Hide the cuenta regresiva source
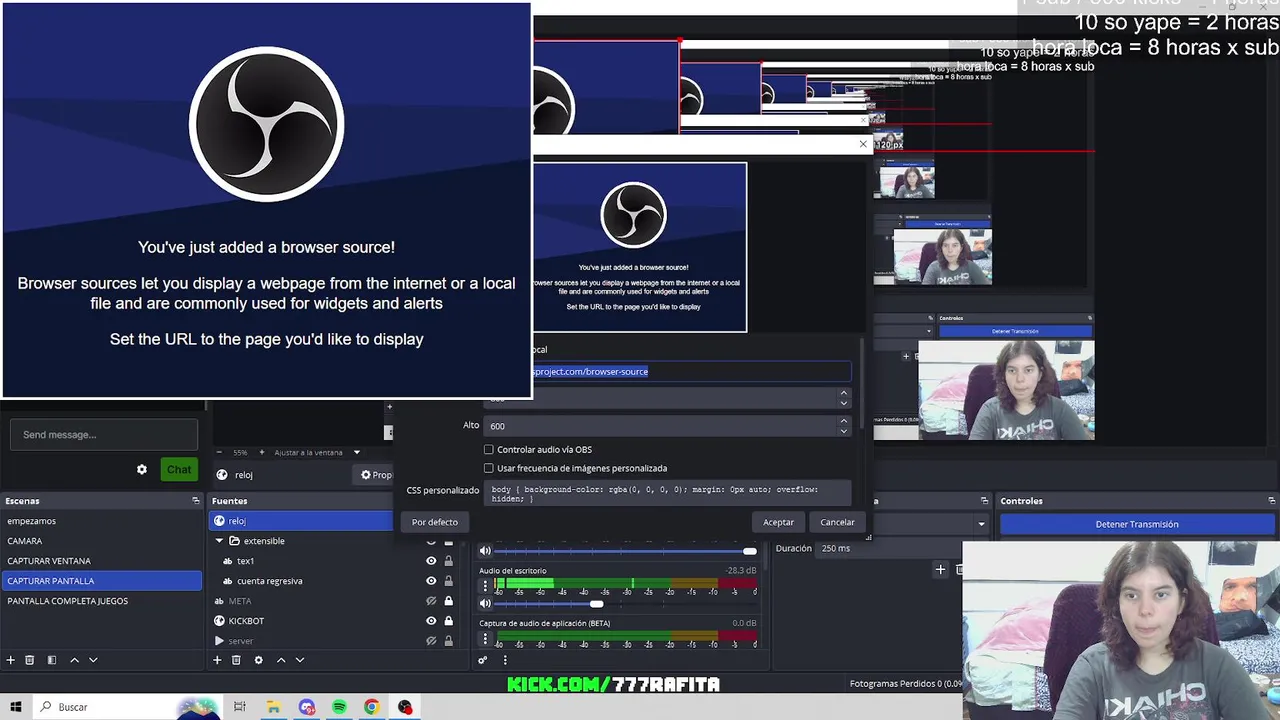This screenshot has height=720, width=1280. [x=431, y=581]
